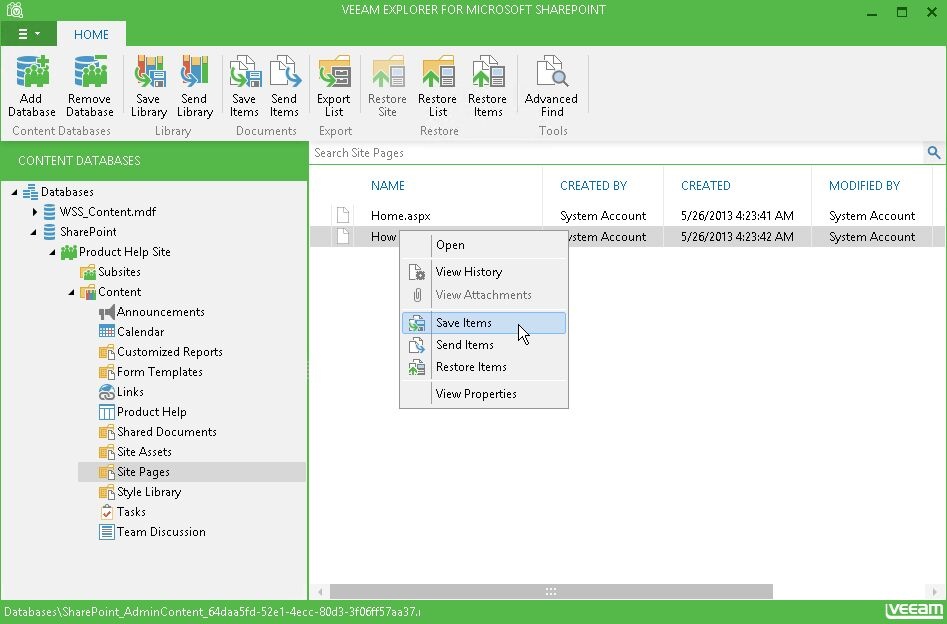This screenshot has width=947, height=624.
Task: Collapse the Content tree node
Action: click(x=72, y=292)
